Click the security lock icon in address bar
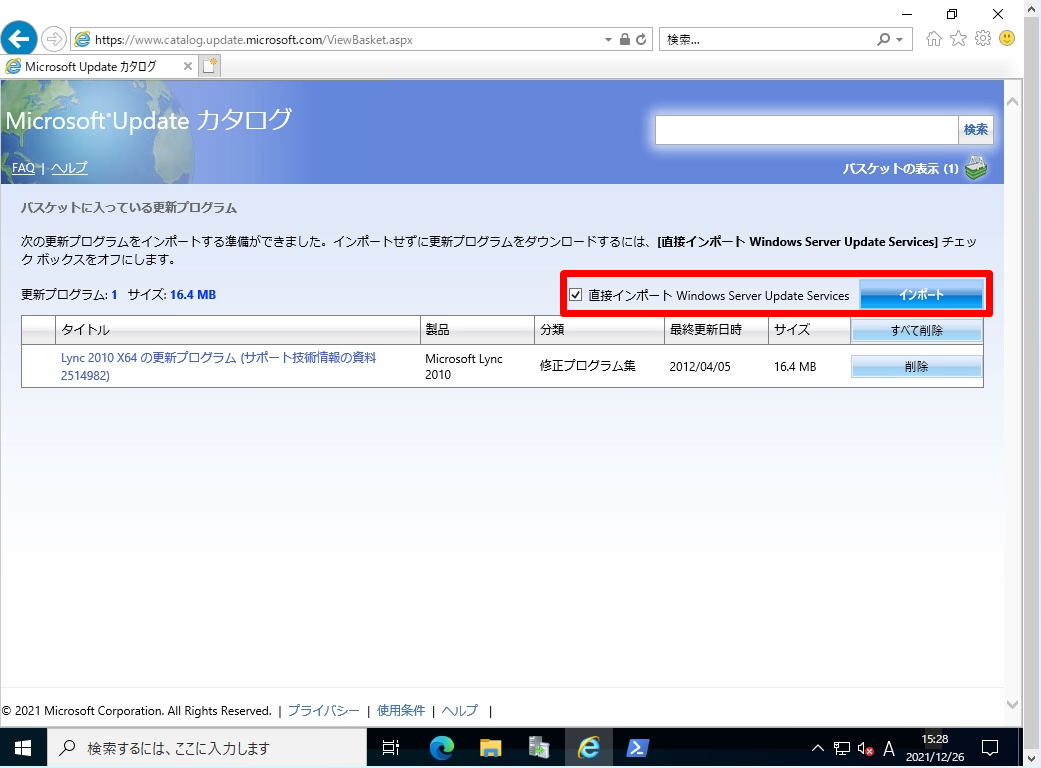Image resolution: width=1041 pixels, height=768 pixels. [625, 39]
